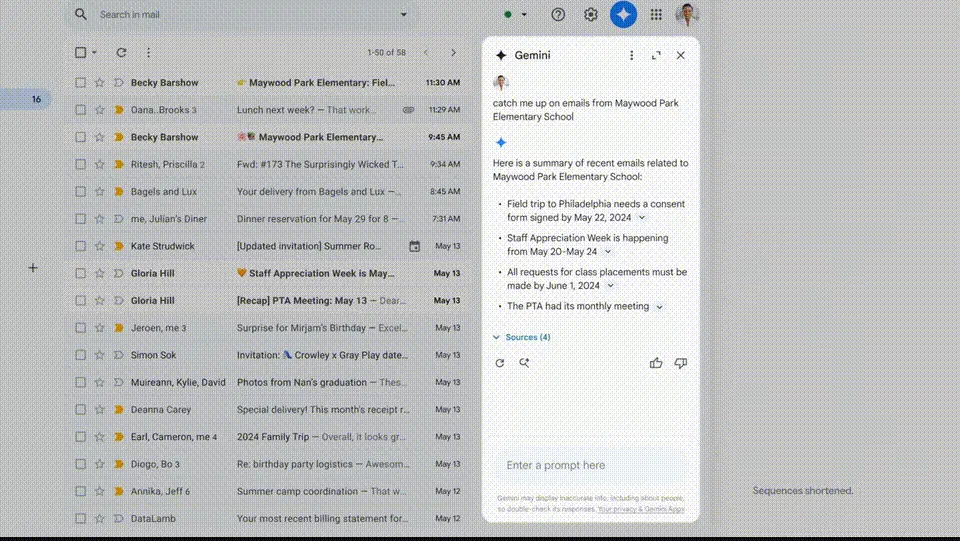Viewport: 960px width, 541px height.
Task: Open Gemini panel more options menu
Action: point(631,55)
